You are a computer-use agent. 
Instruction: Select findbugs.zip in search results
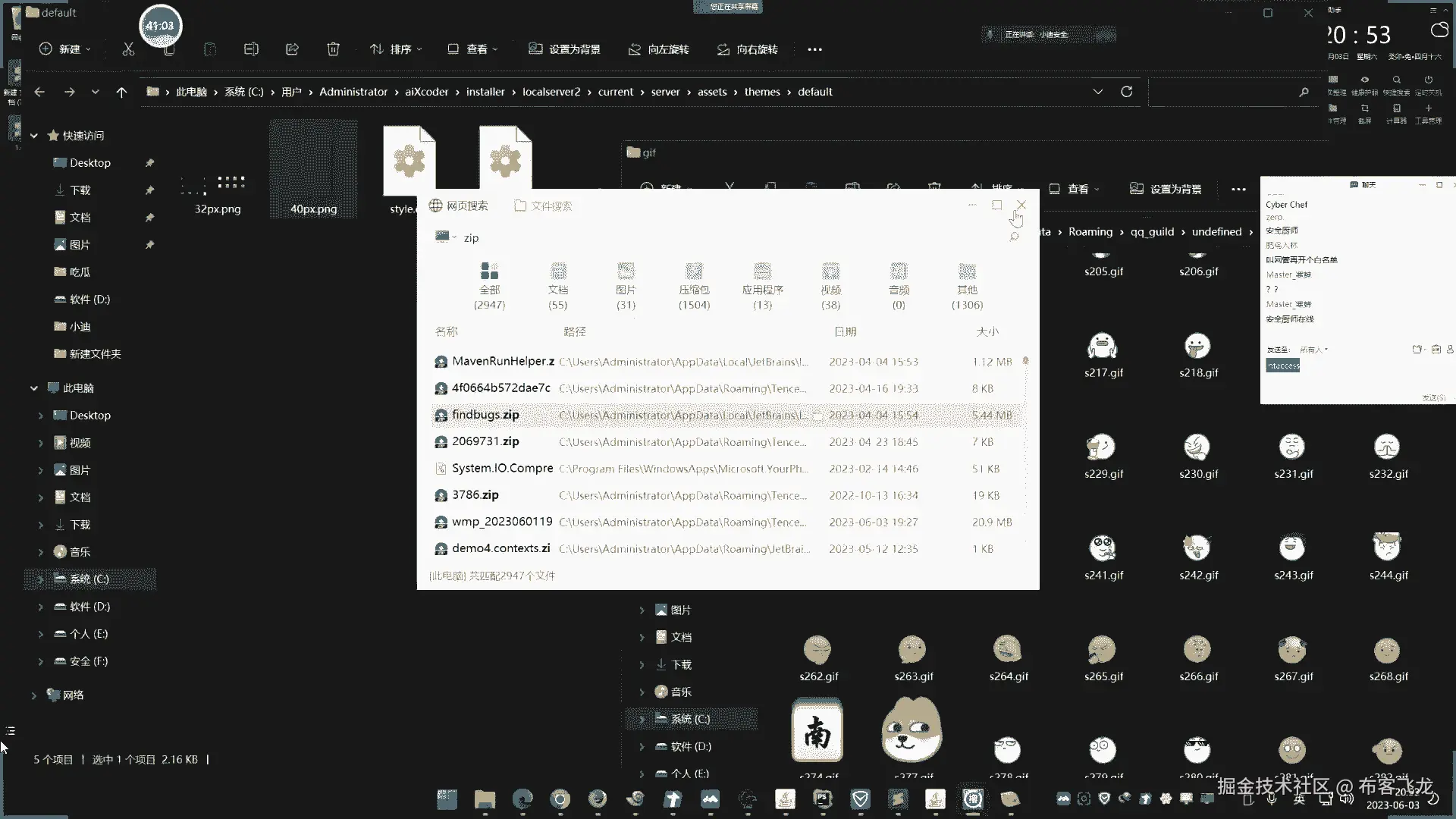(485, 415)
